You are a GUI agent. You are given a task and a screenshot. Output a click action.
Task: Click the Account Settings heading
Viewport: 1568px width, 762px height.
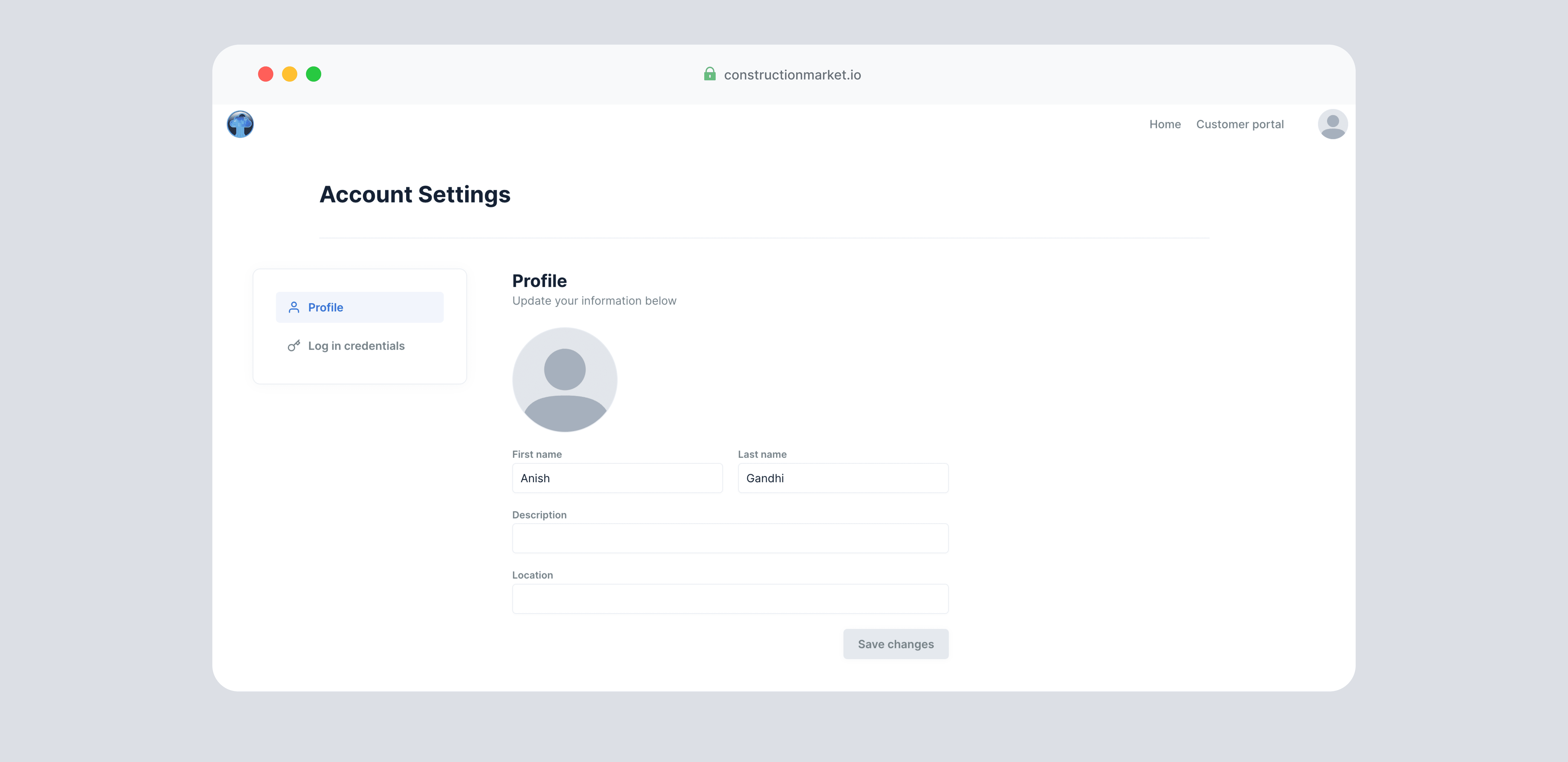coord(415,195)
